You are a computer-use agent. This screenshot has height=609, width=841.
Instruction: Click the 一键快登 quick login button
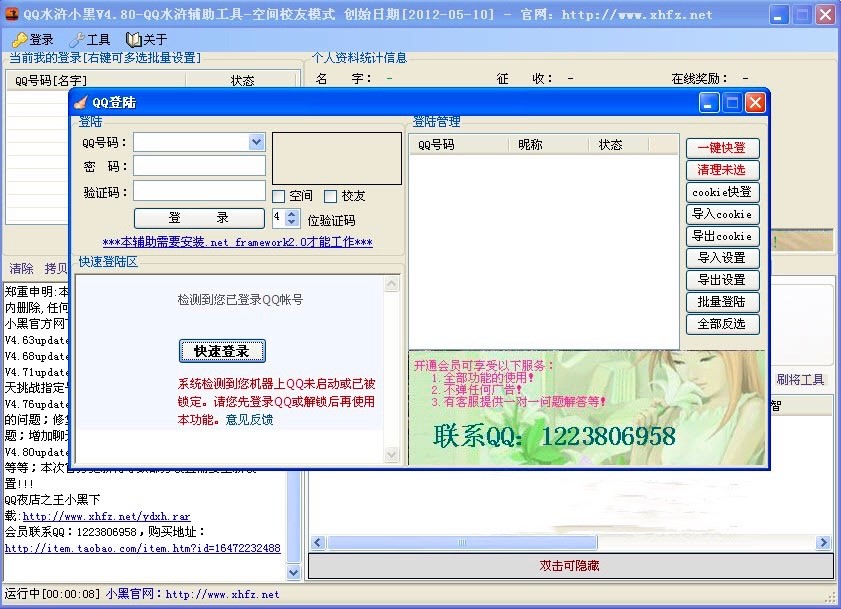click(x=722, y=147)
